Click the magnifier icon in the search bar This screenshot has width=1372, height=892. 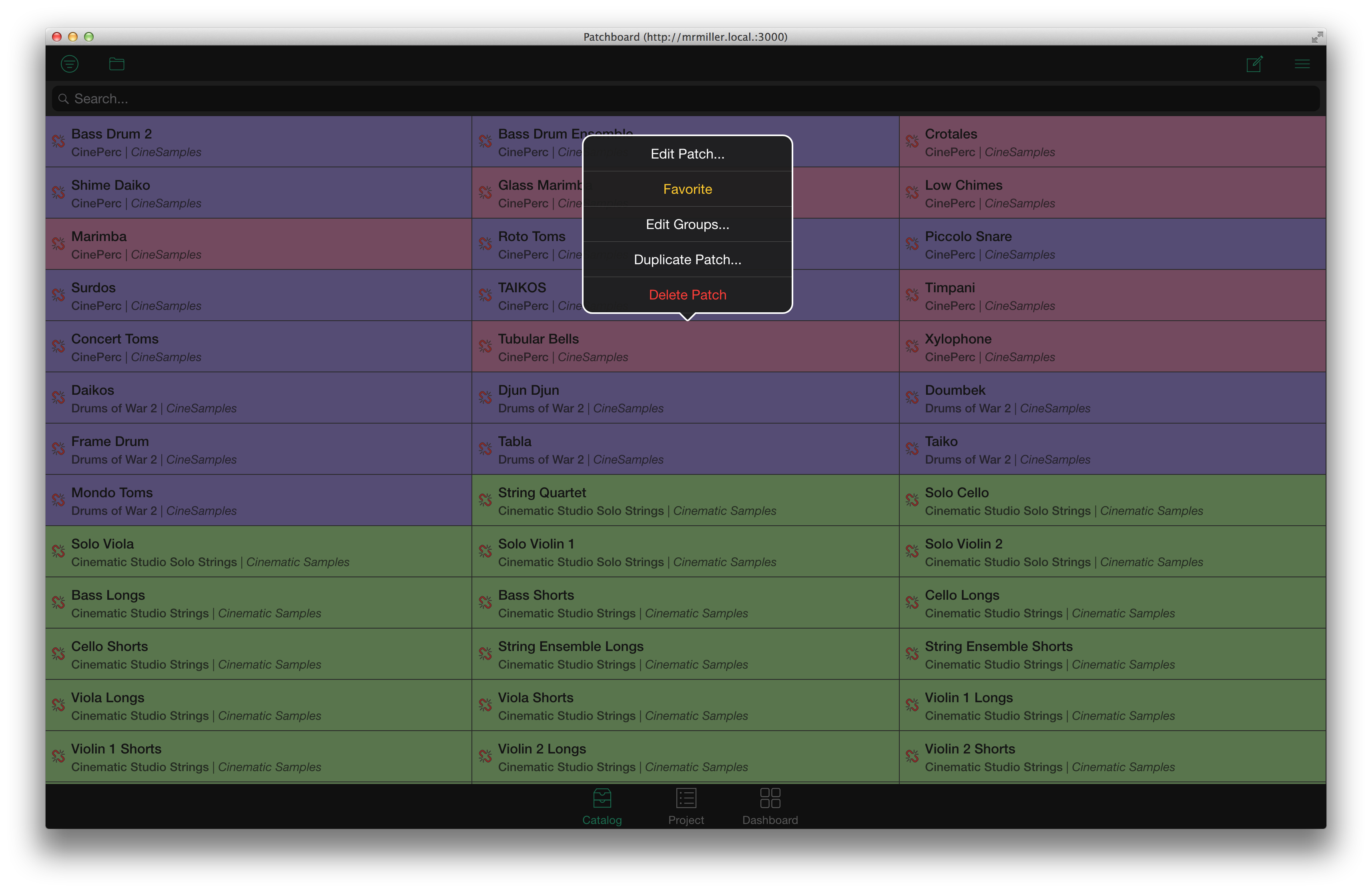pos(63,98)
